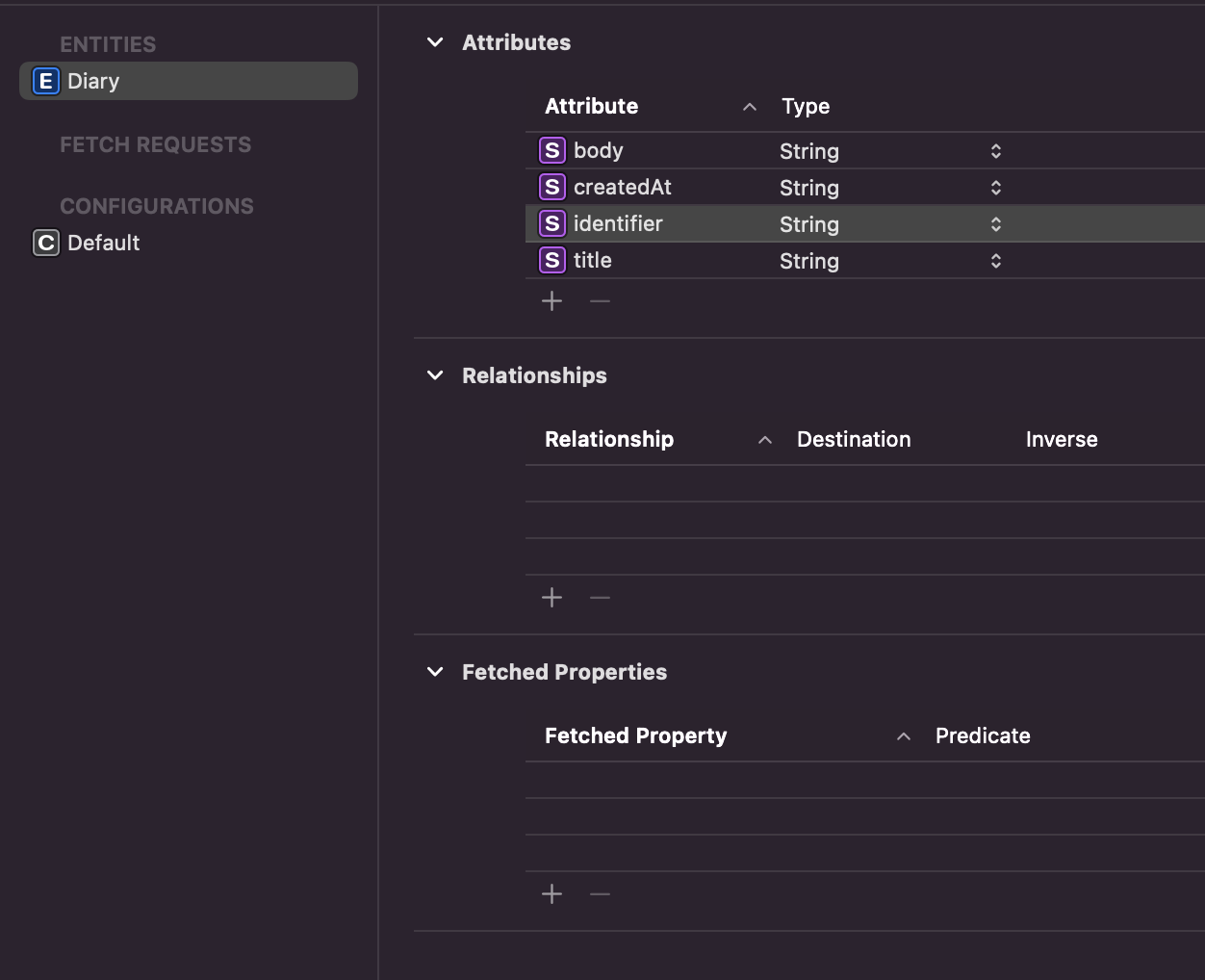Remove attribute using minus button
This screenshot has height=980, width=1205.
(x=600, y=301)
